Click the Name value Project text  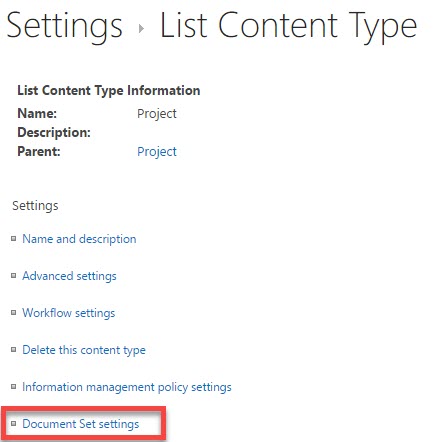(157, 114)
